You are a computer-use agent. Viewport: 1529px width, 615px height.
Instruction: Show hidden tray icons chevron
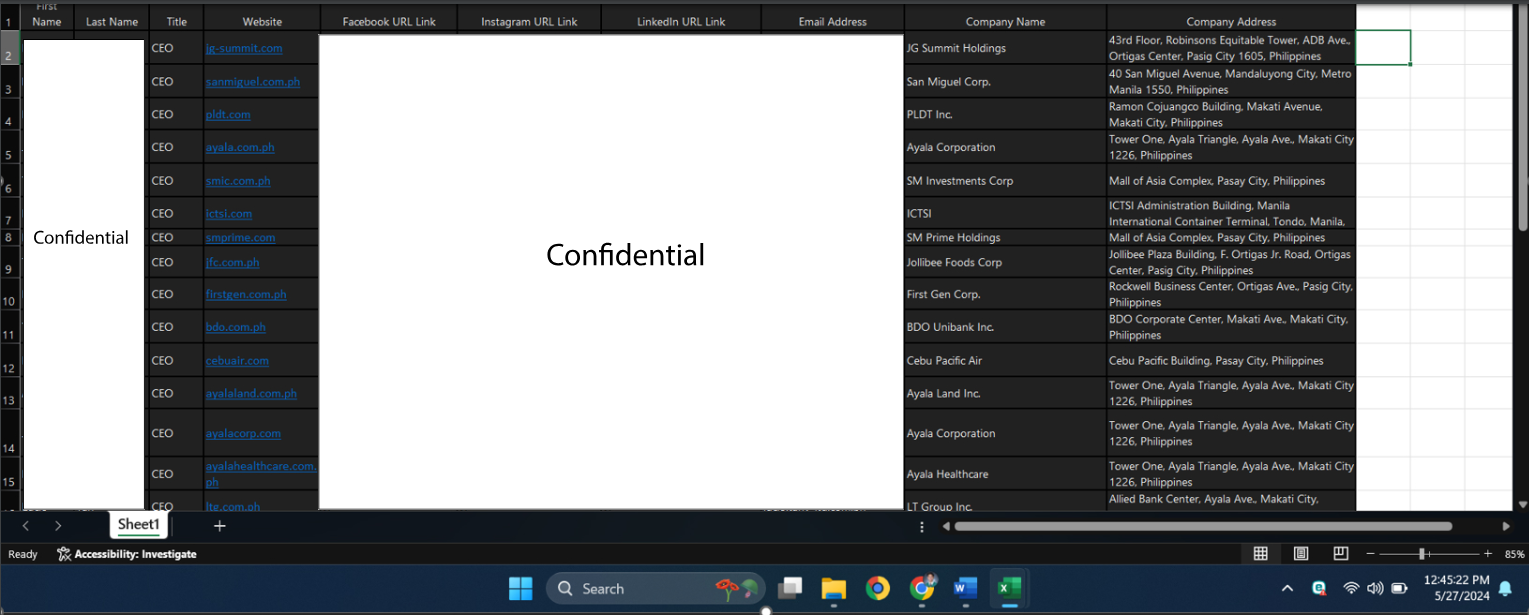[1287, 588]
